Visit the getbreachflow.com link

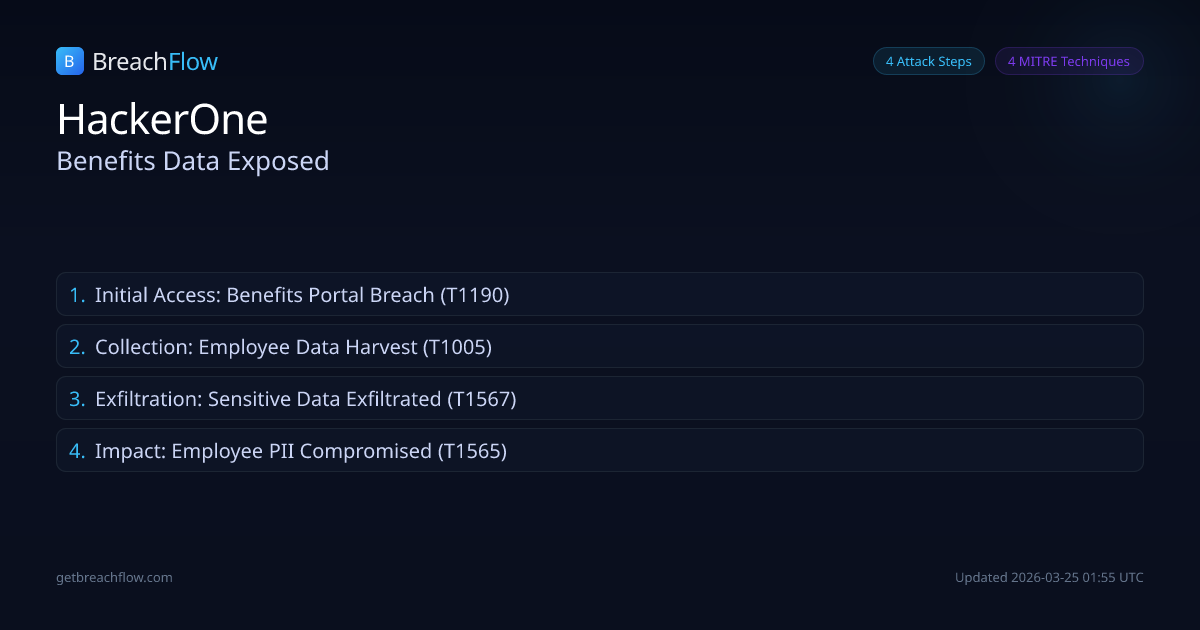[114, 577]
